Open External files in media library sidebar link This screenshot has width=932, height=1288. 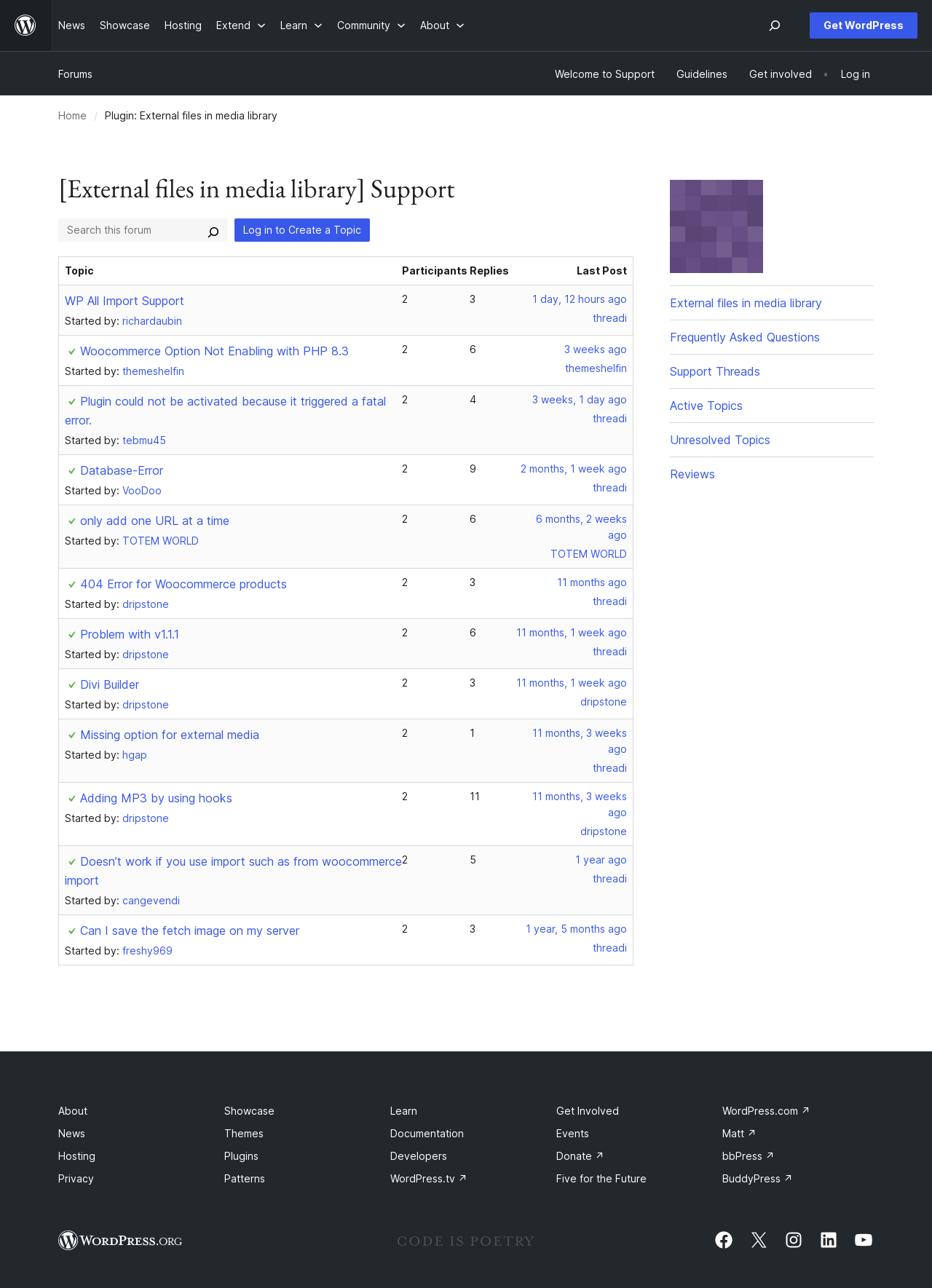(x=746, y=303)
